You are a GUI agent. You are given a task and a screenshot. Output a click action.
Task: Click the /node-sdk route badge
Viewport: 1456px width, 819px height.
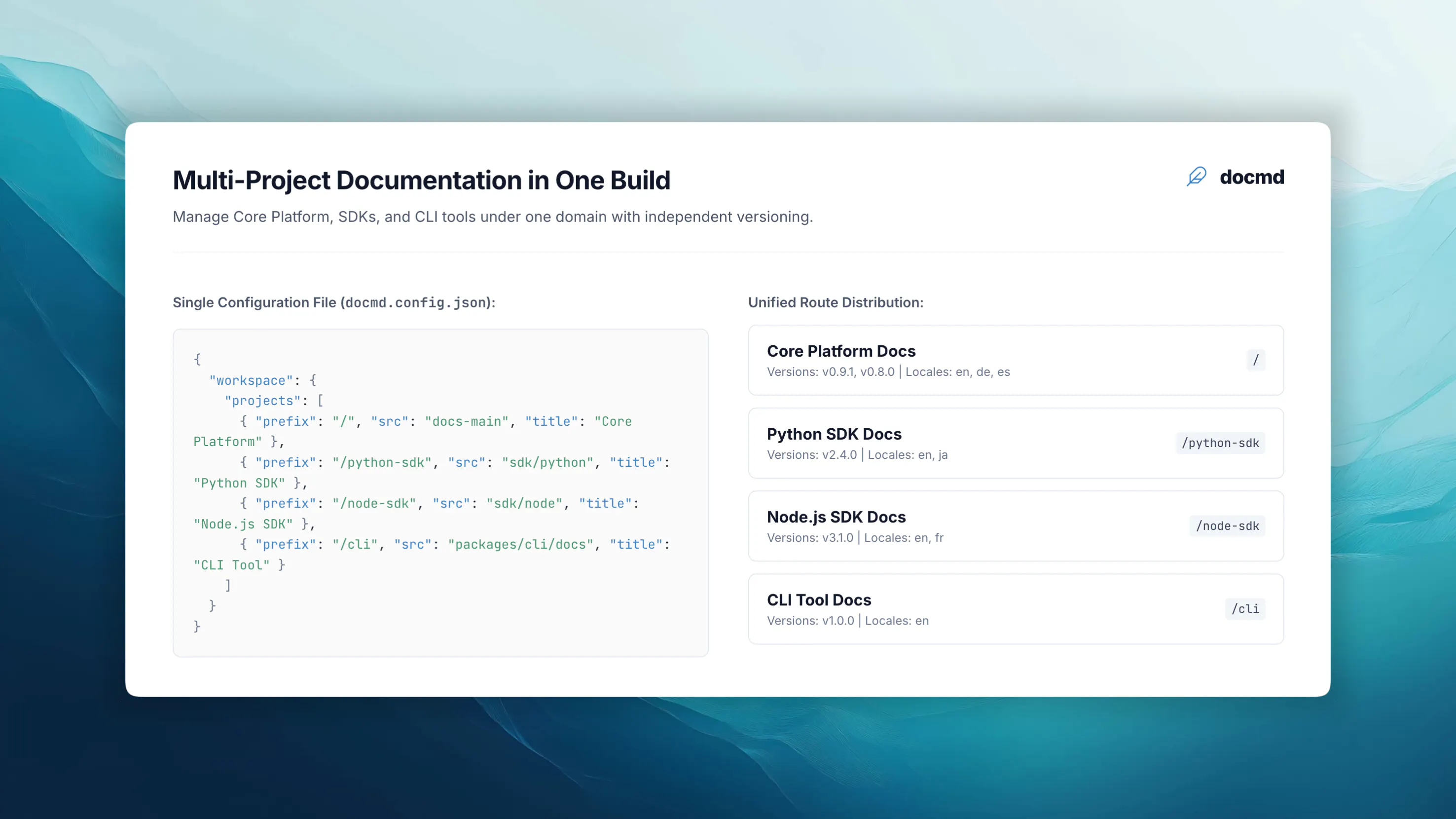[x=1227, y=525]
